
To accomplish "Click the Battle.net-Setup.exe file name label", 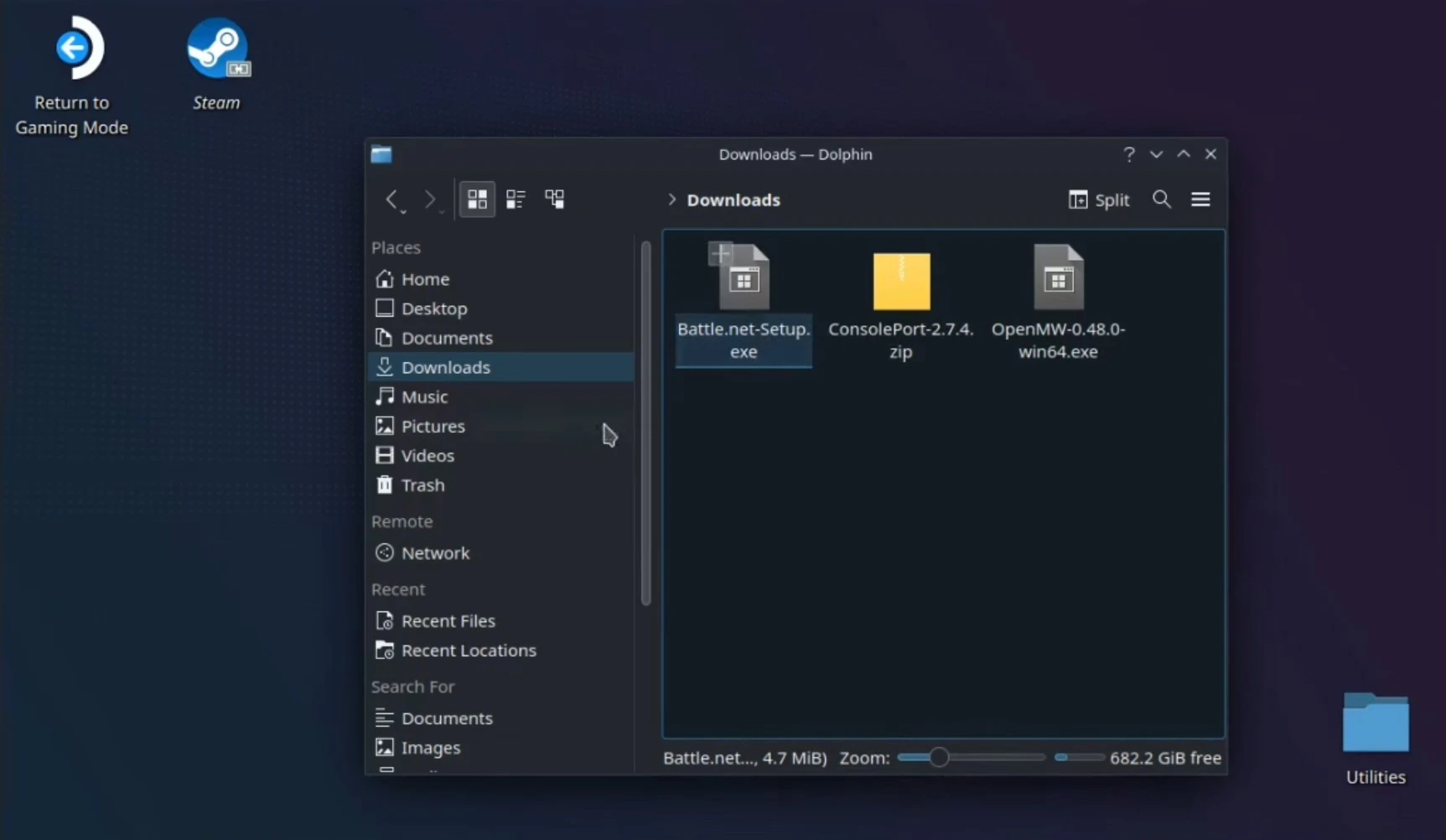I will pos(744,340).
